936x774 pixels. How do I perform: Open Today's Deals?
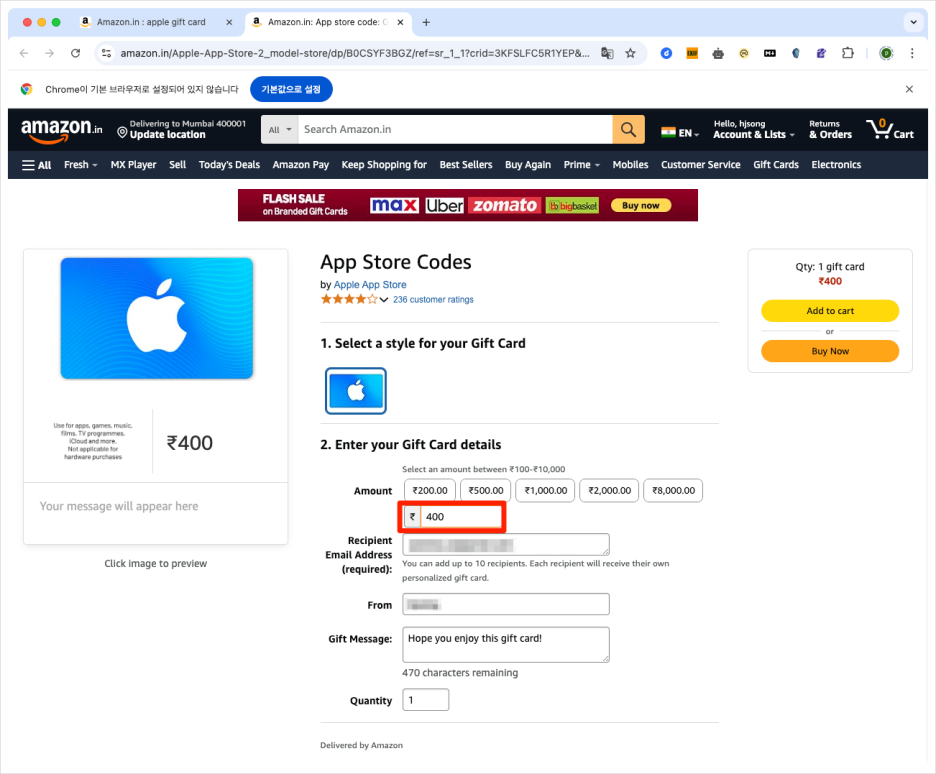point(229,165)
